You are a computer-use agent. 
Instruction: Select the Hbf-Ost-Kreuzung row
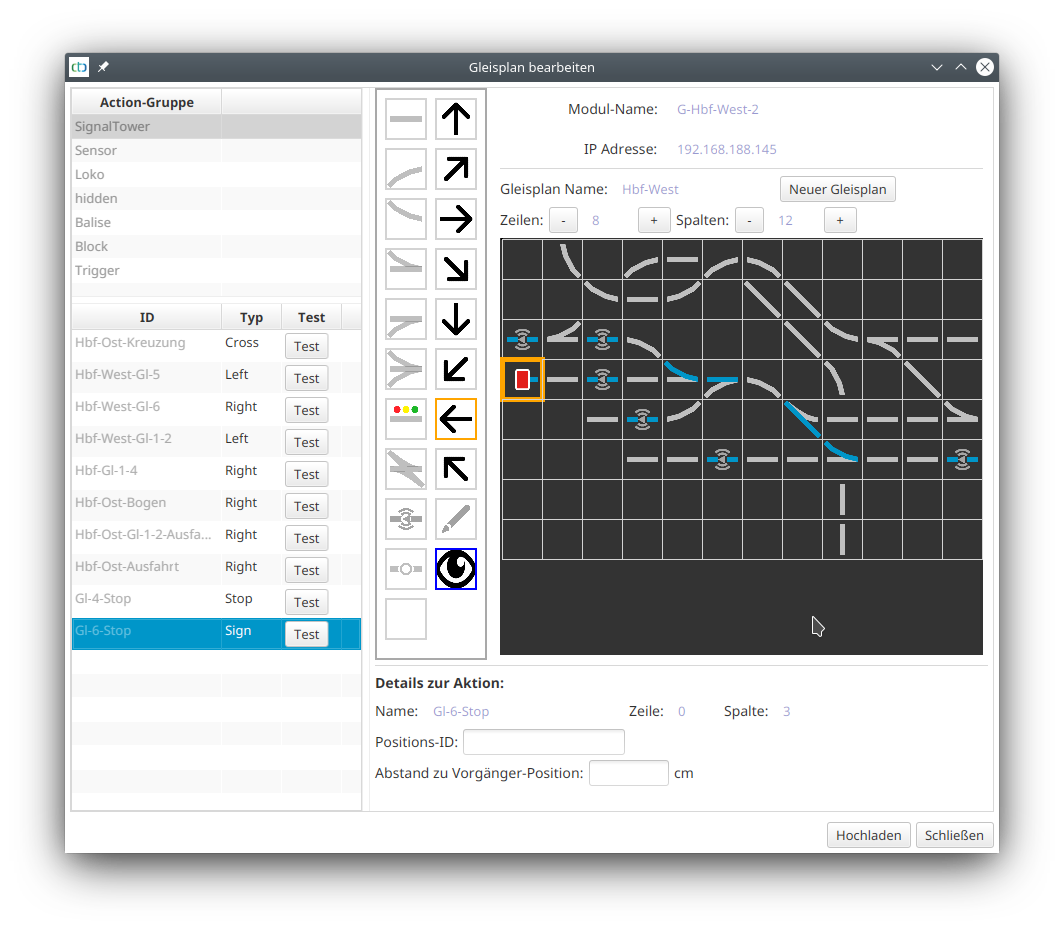130,343
